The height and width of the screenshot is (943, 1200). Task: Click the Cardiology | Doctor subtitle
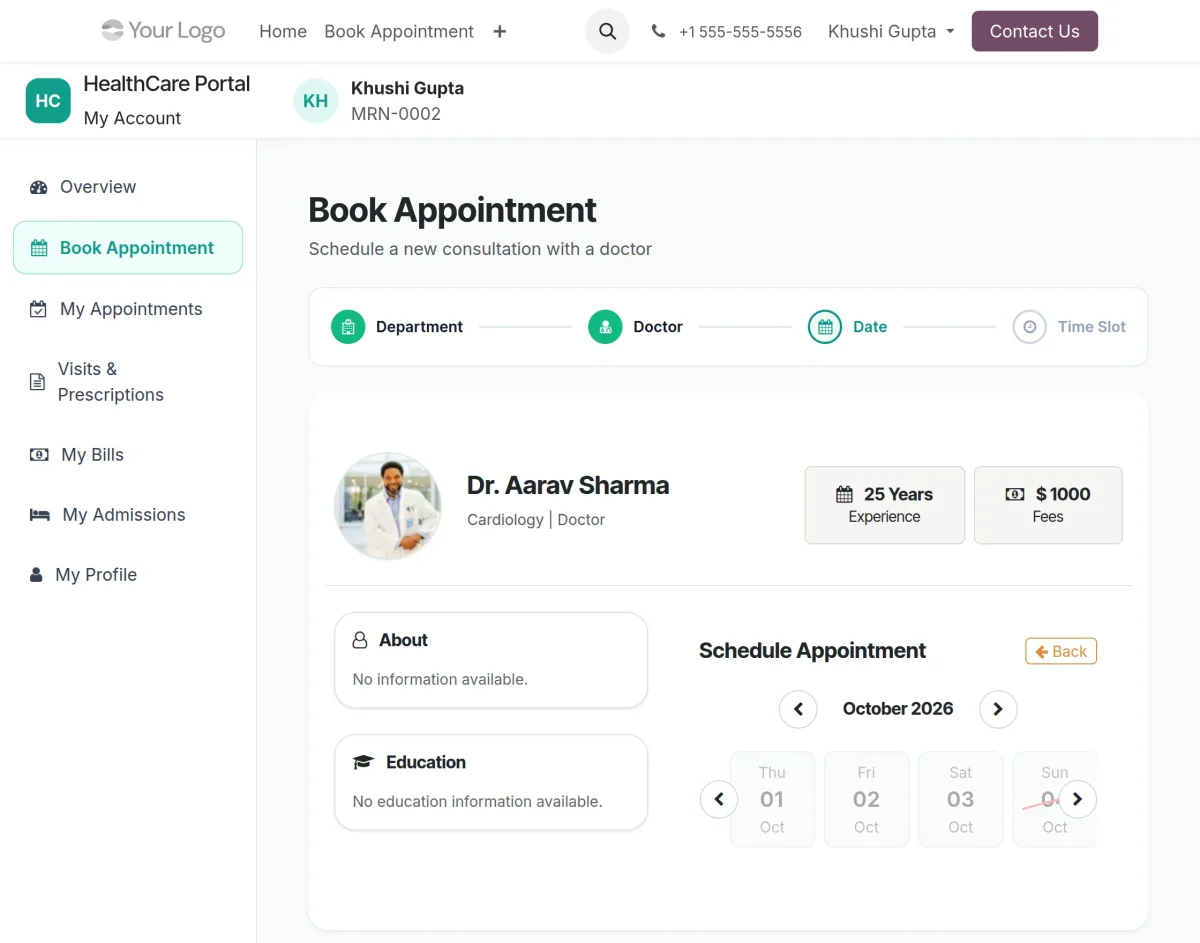click(536, 520)
